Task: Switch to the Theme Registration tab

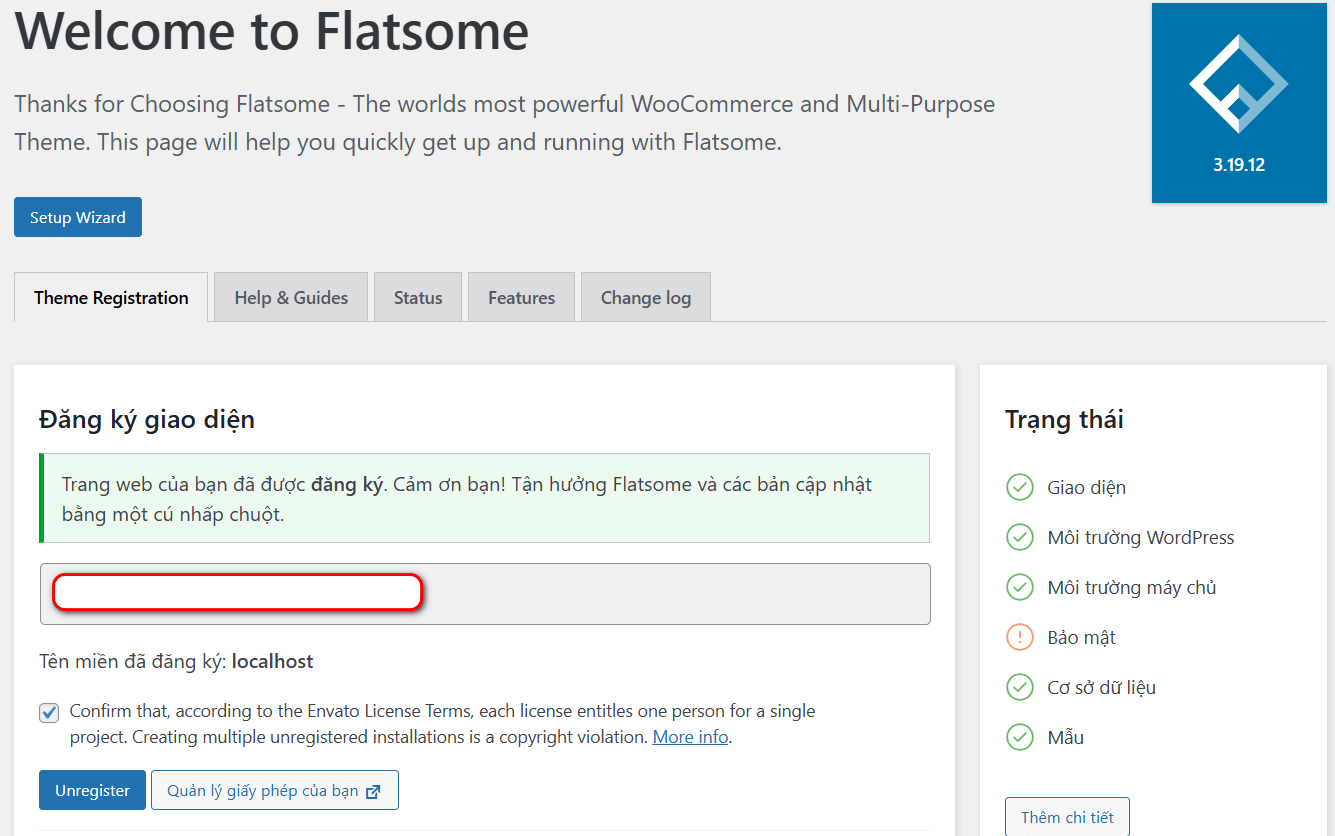Action: click(111, 297)
